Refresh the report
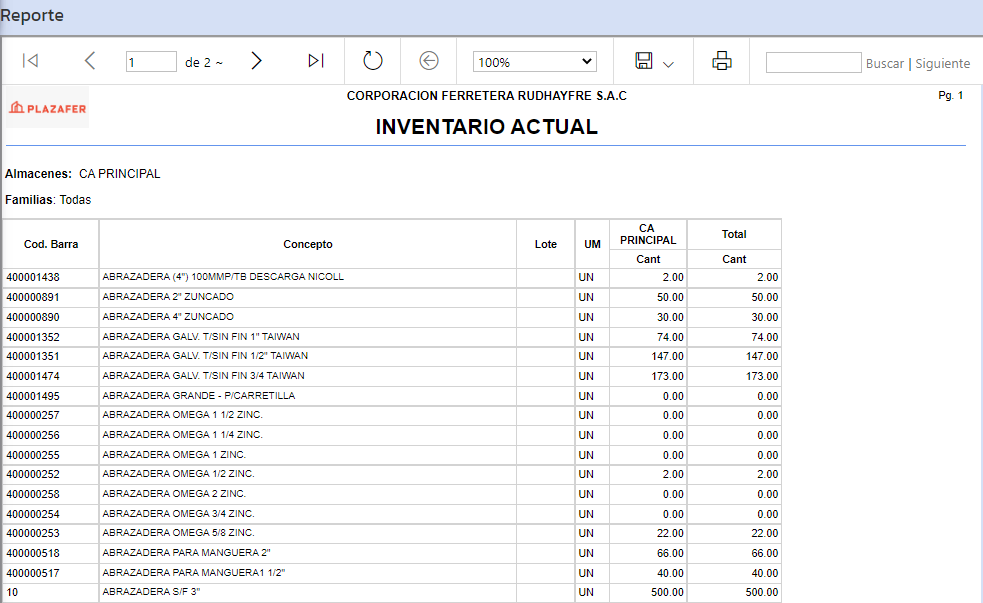Viewport: 983px width, 603px height. pyautogui.click(x=372, y=61)
